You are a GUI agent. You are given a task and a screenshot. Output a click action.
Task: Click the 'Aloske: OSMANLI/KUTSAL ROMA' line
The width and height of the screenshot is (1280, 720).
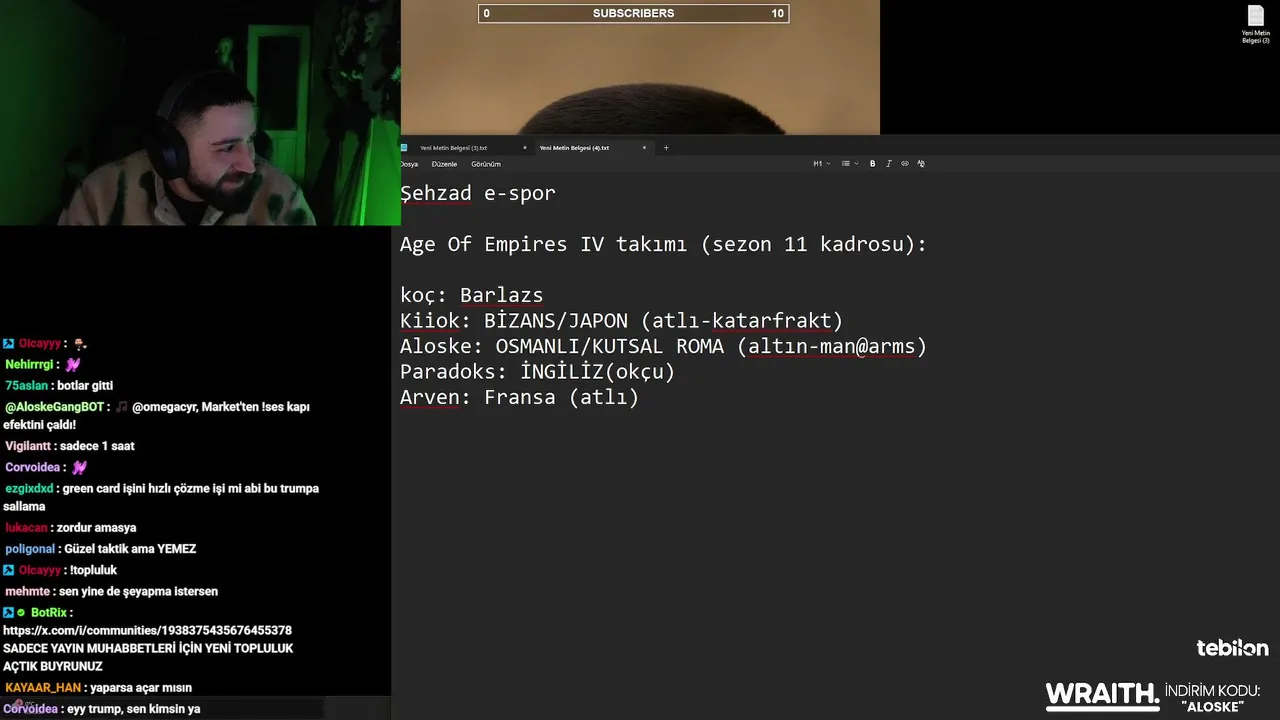[664, 347]
